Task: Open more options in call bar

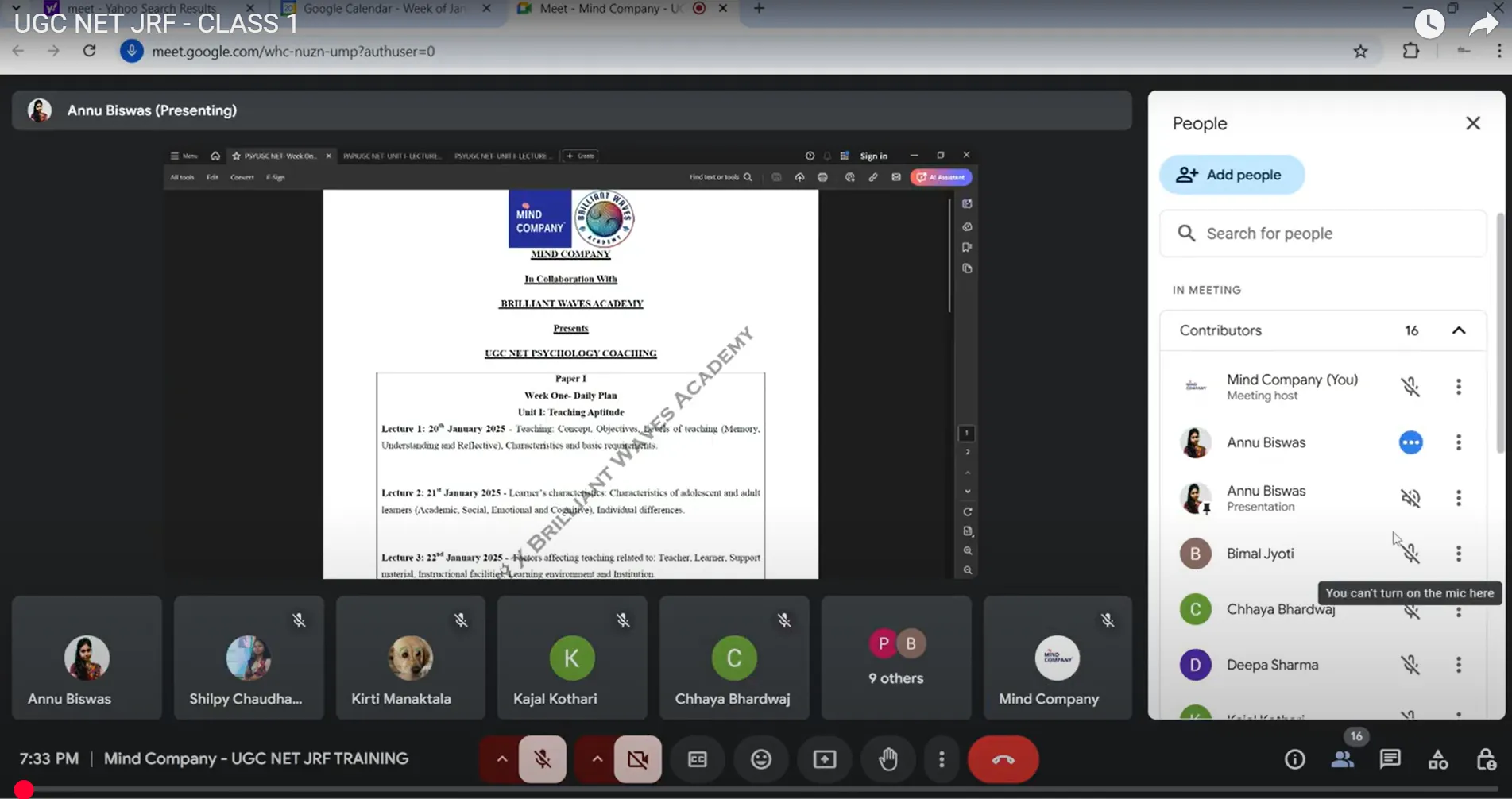Action: 942,759
